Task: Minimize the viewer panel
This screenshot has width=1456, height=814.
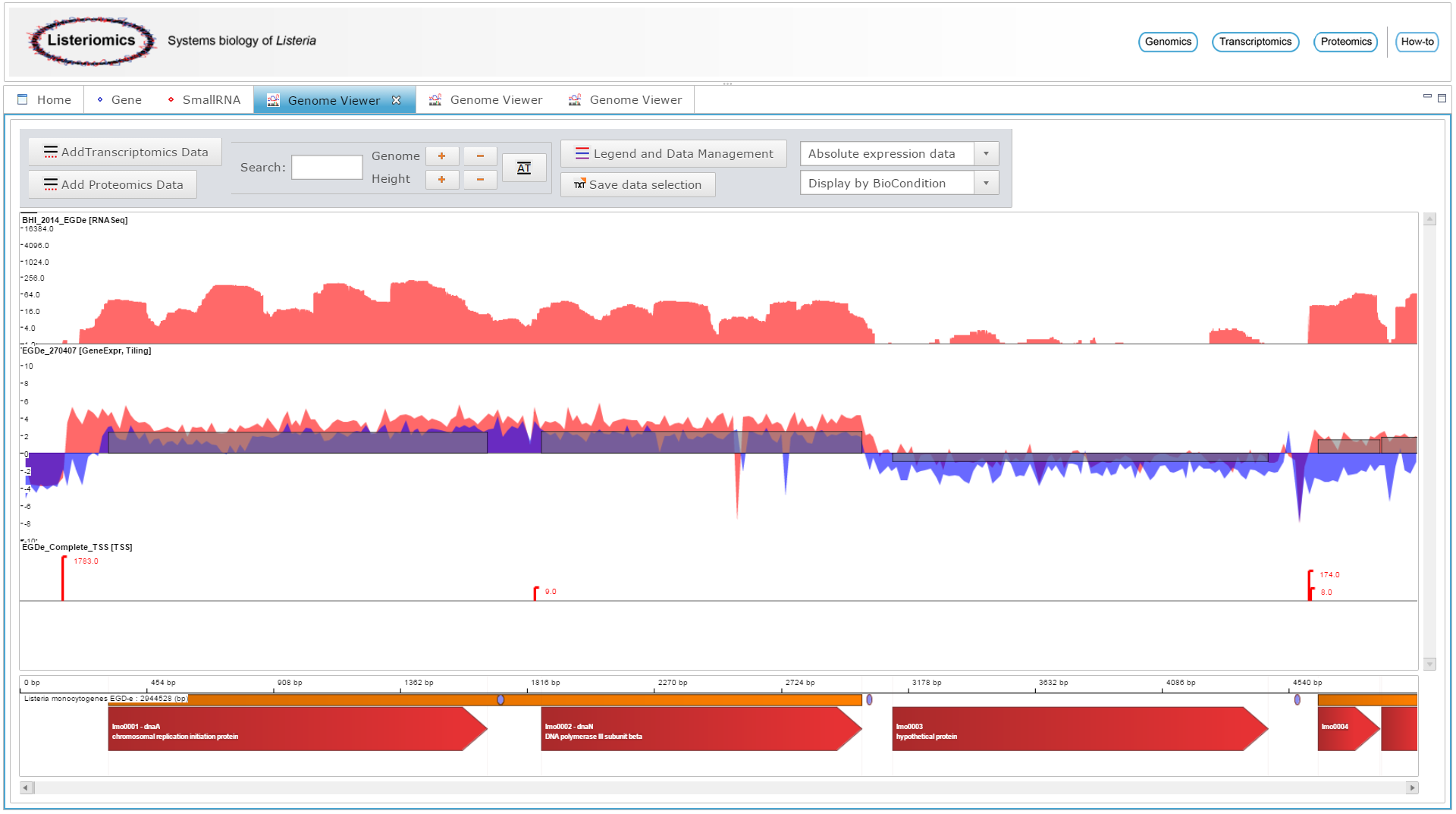Action: click(1427, 97)
